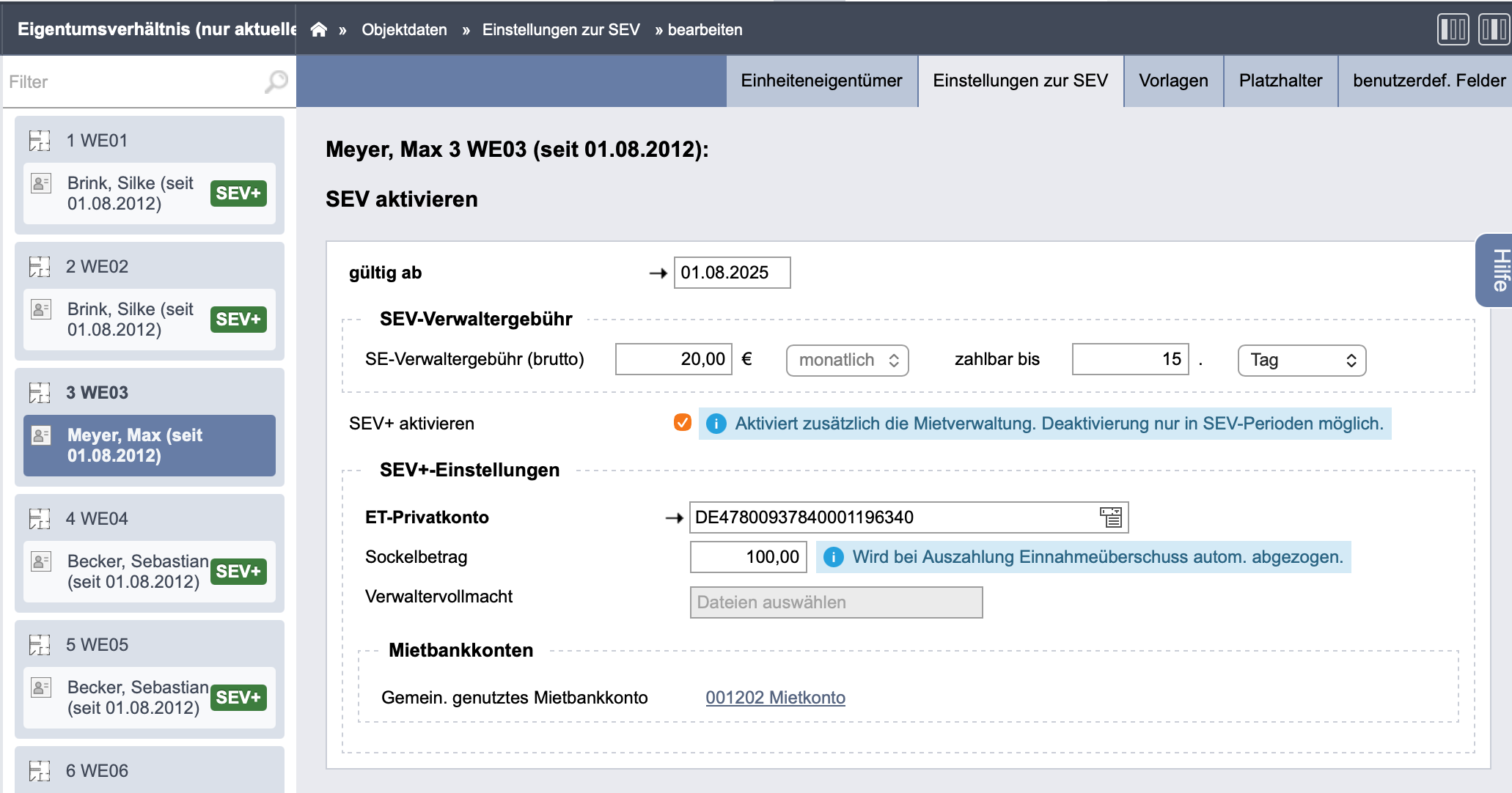Click Dateien auswählen for Verwaltervollmacht
The width and height of the screenshot is (1512, 793).
tap(836, 602)
